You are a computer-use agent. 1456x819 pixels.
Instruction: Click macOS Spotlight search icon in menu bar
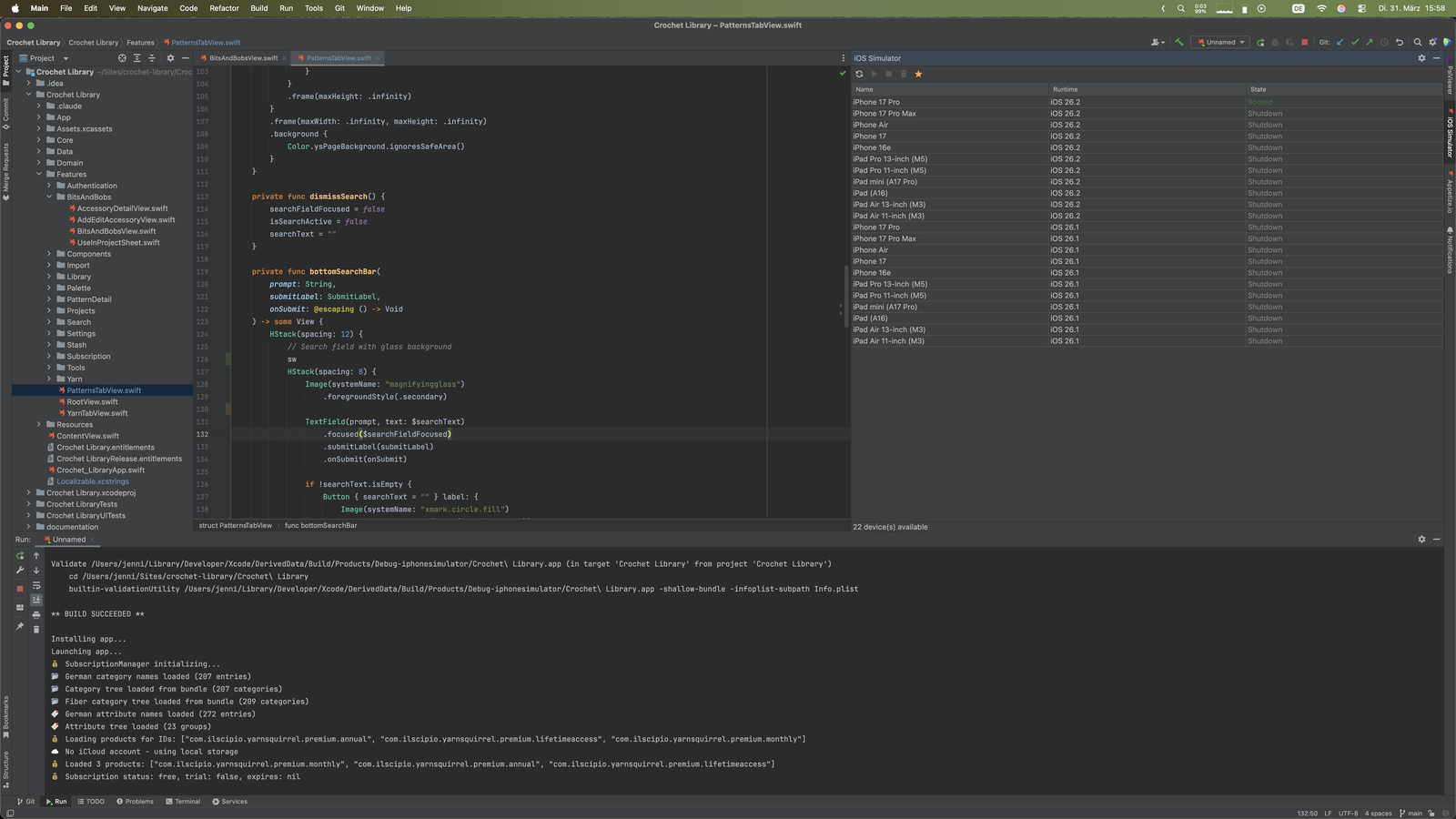(1180, 8)
